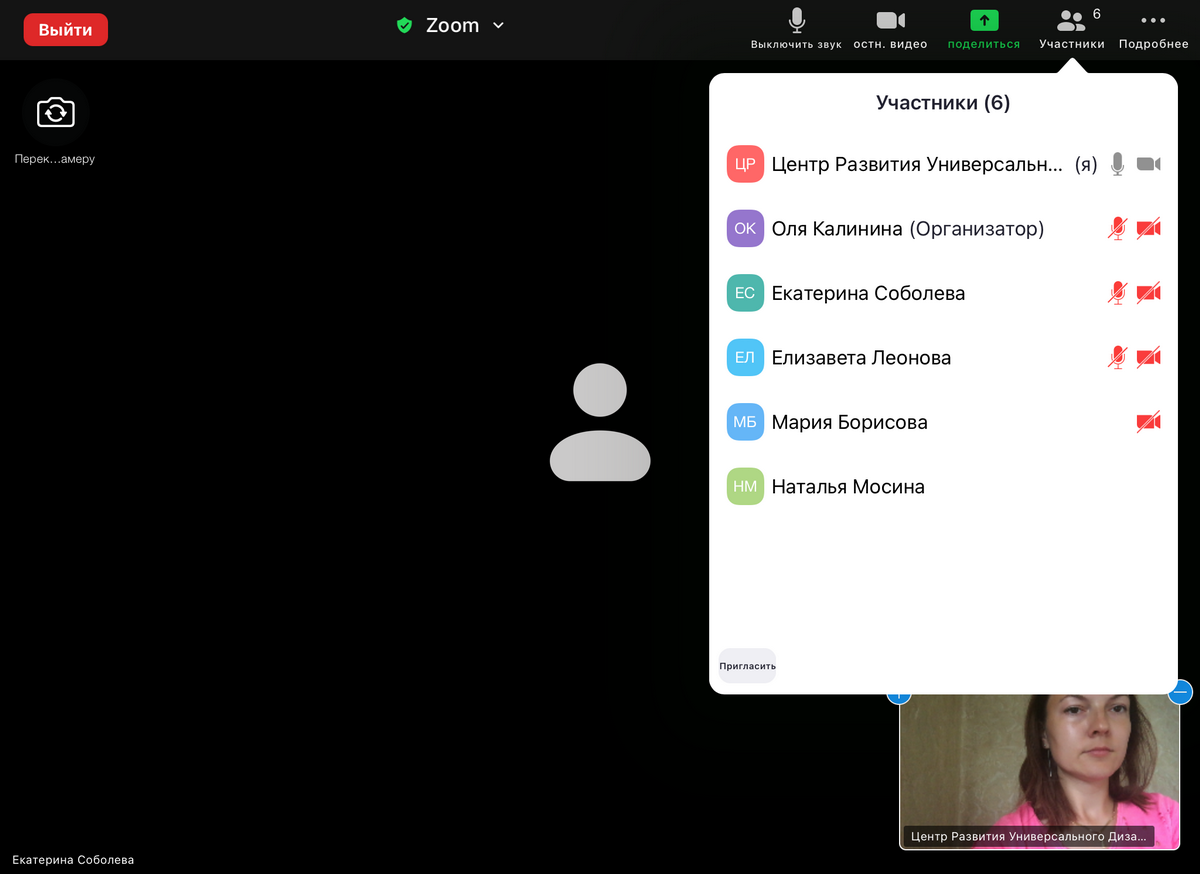1200x874 pixels.
Task: Click the НМ avatar of Наталья Мосина
Action: (x=745, y=487)
